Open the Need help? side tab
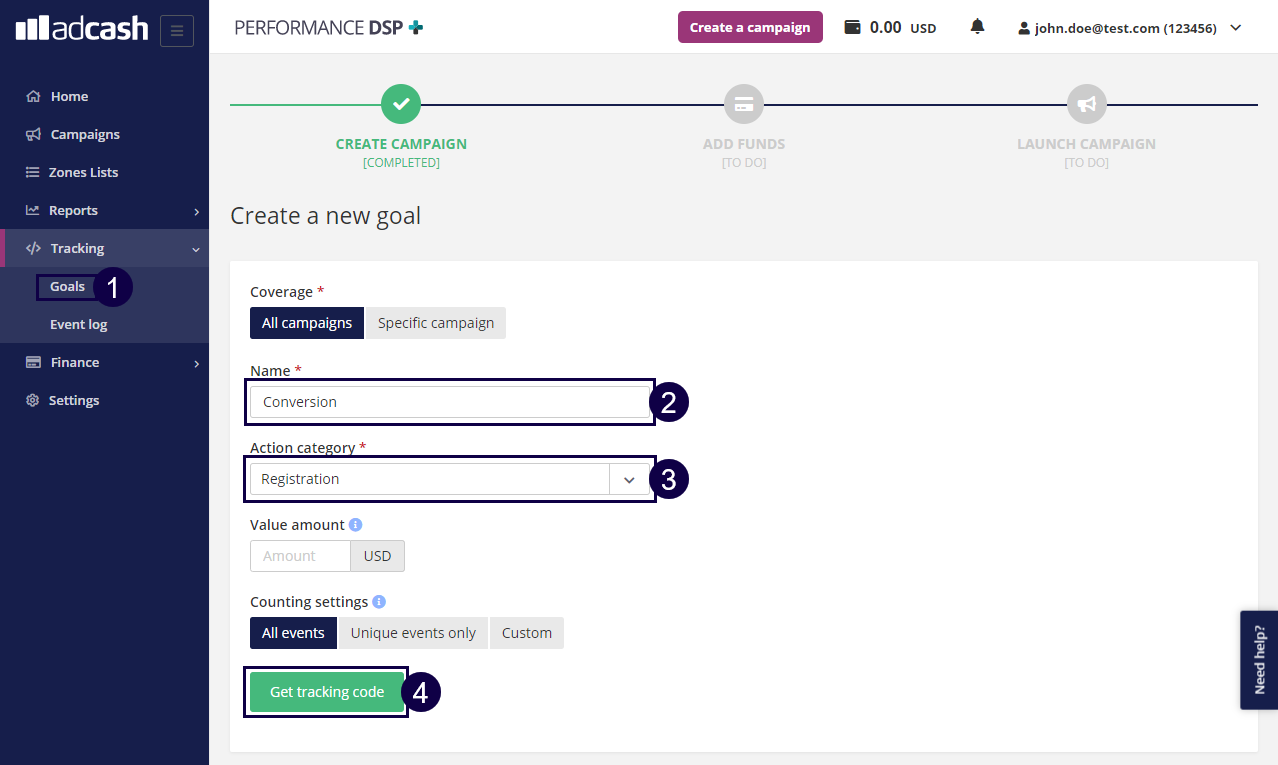Image resolution: width=1278 pixels, height=765 pixels. (x=1259, y=660)
